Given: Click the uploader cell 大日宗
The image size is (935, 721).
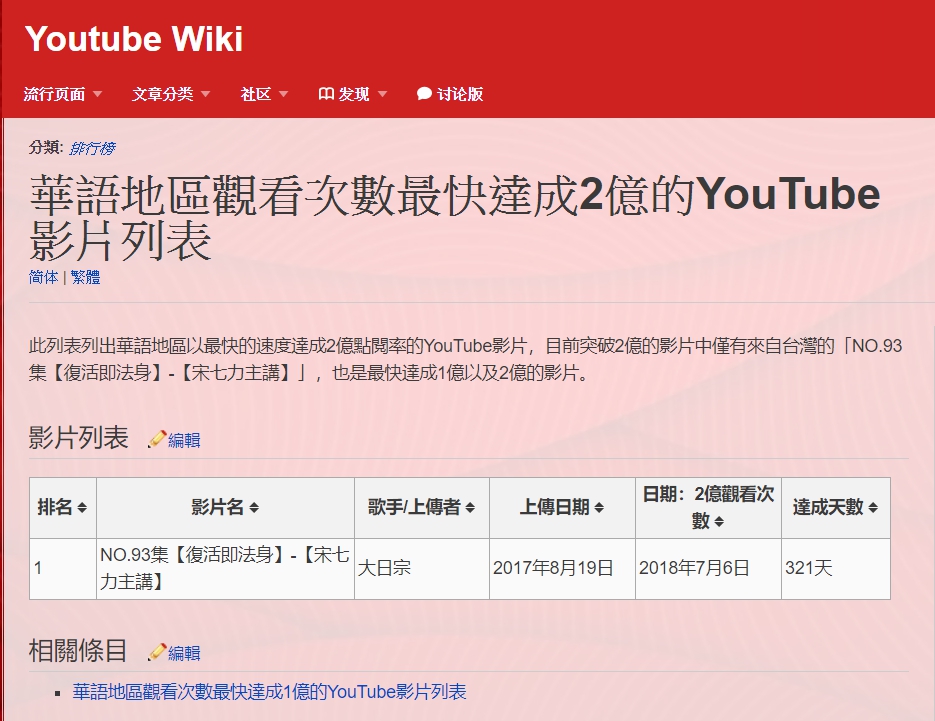Looking at the screenshot, I should (x=422, y=568).
